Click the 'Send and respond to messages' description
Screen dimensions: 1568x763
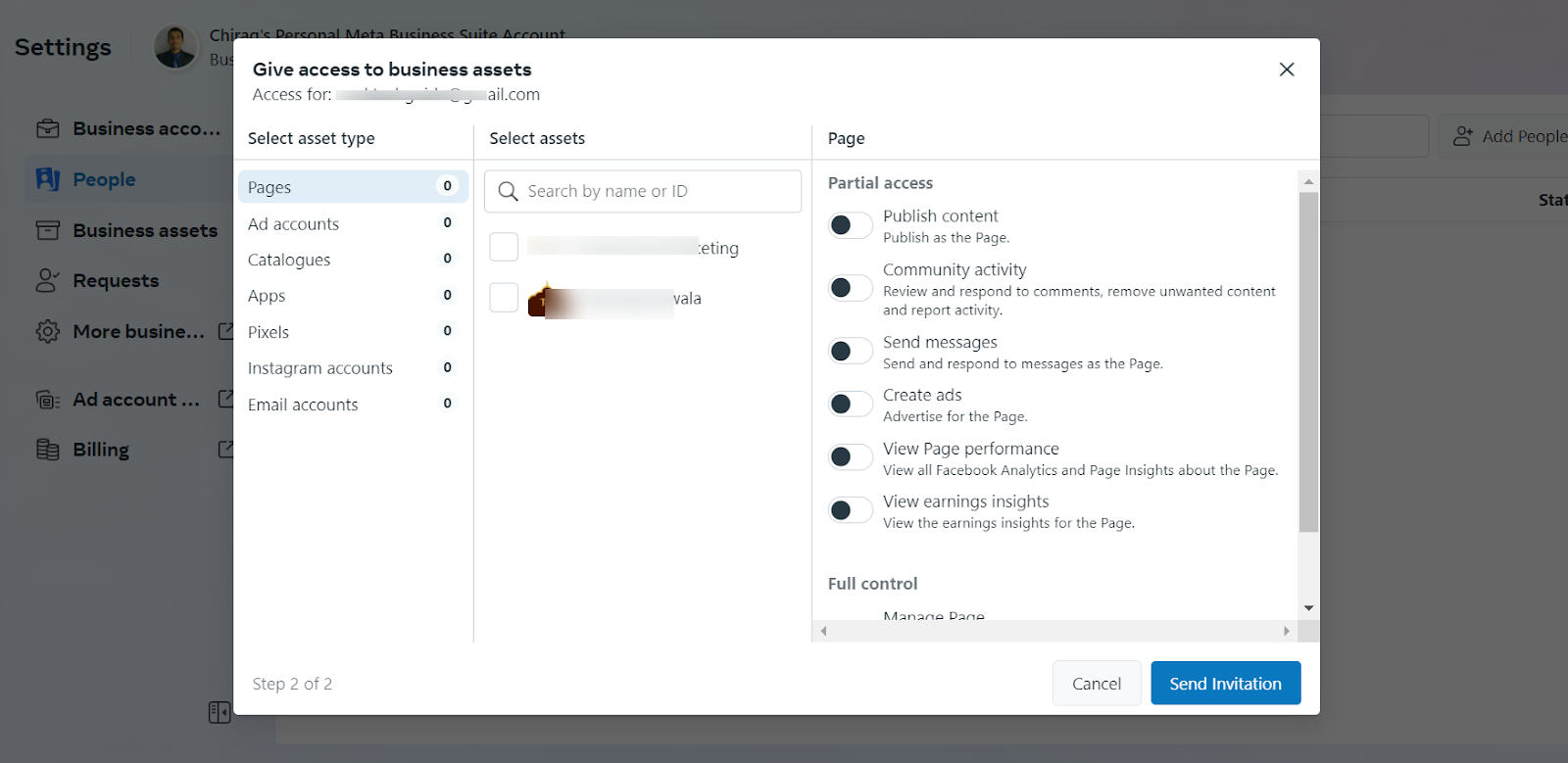pyautogui.click(x=1023, y=364)
